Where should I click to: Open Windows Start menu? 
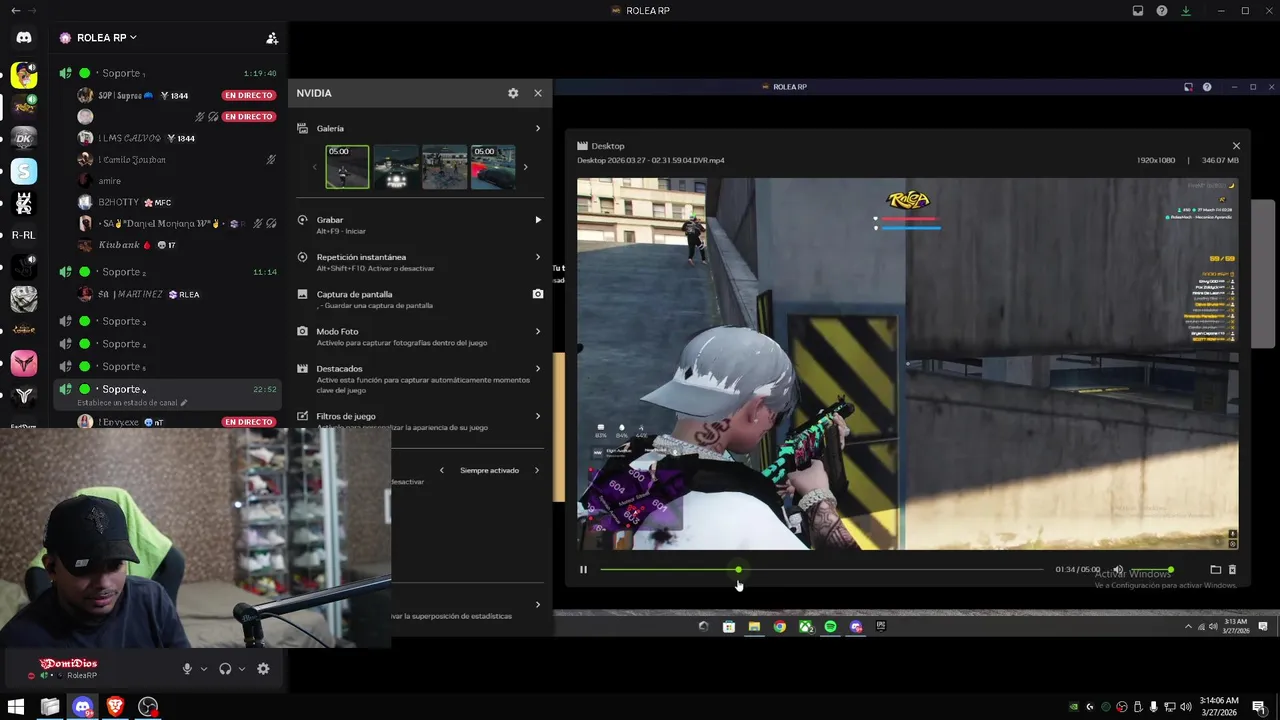click(16, 707)
